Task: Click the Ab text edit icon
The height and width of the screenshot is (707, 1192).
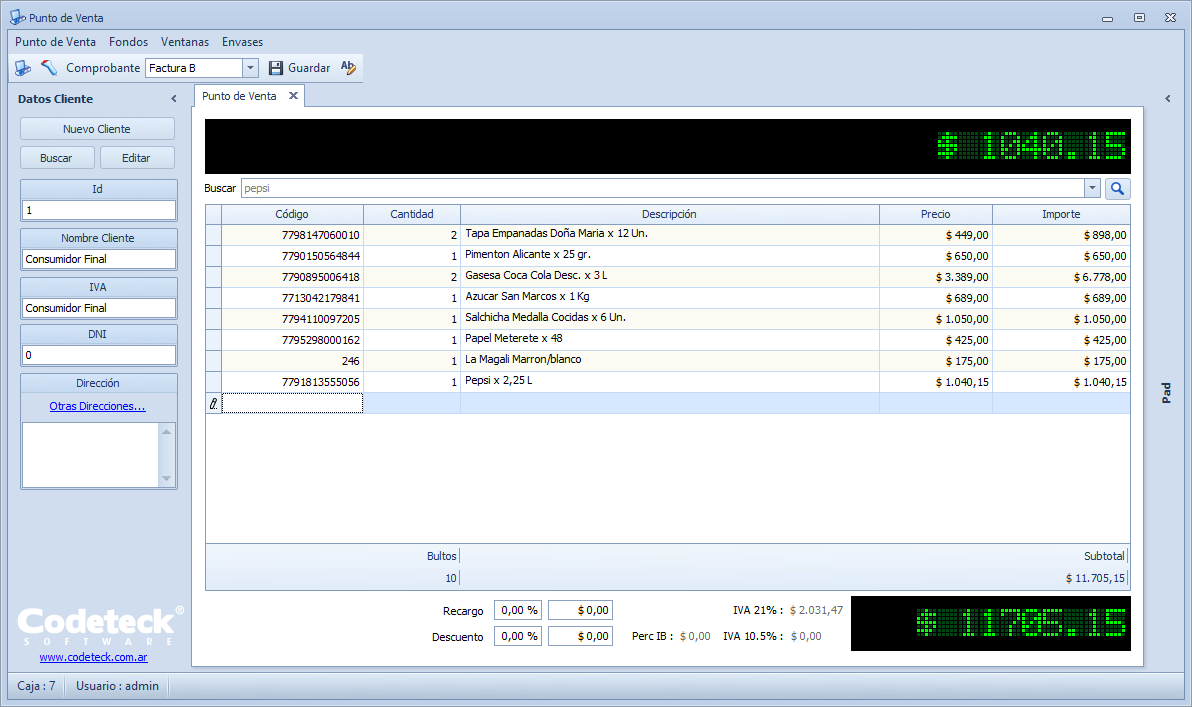Action: (x=348, y=68)
